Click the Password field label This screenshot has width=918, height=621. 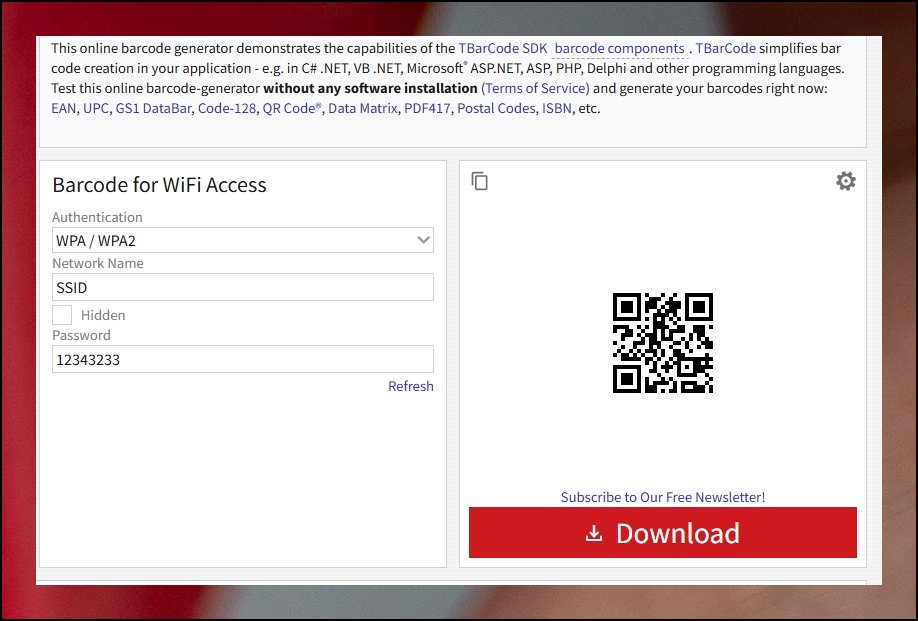pyautogui.click(x=81, y=335)
